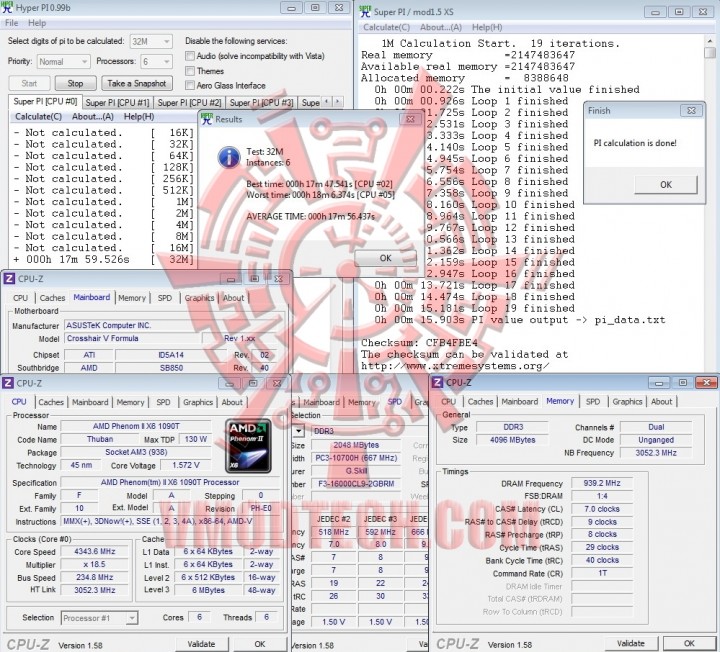This screenshot has width=720, height=652.
Task: Click the AMD Phenom II processor logo
Action: [248, 446]
